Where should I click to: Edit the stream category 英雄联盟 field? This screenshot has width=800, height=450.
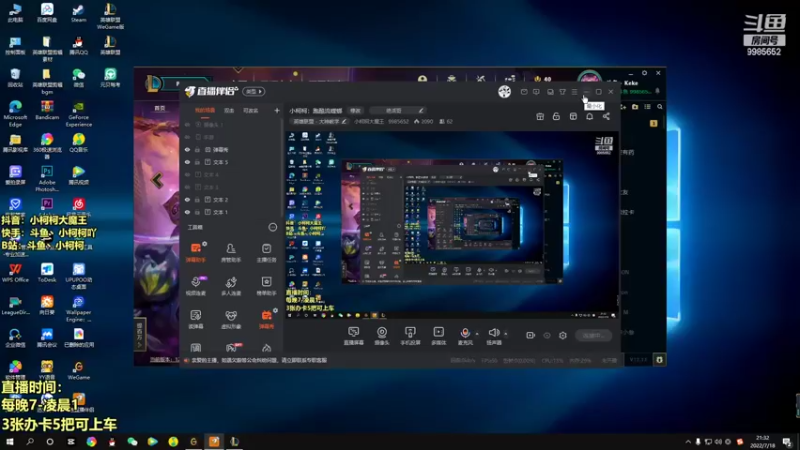[319, 121]
